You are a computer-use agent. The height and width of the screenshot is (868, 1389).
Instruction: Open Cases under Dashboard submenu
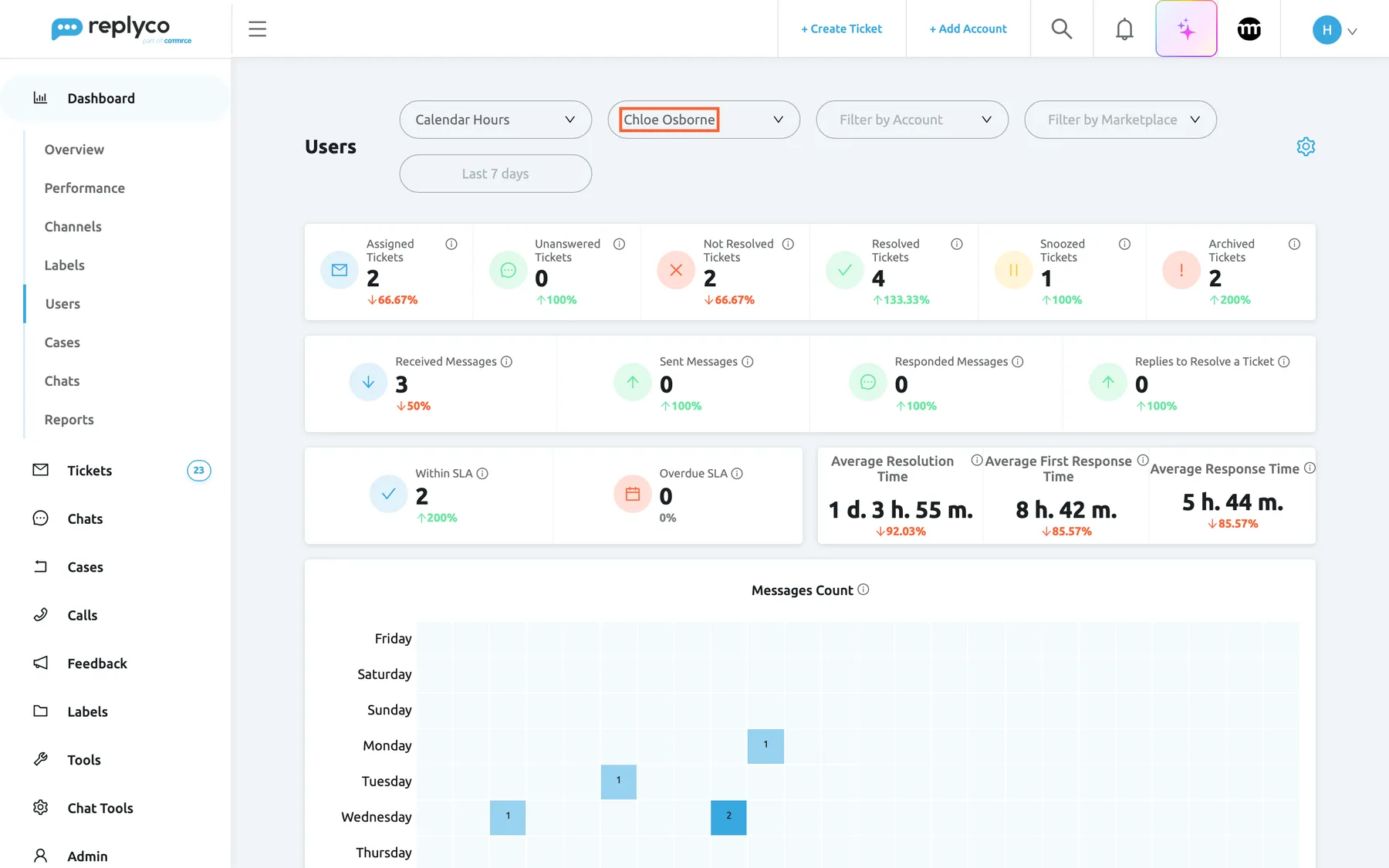[63, 343]
